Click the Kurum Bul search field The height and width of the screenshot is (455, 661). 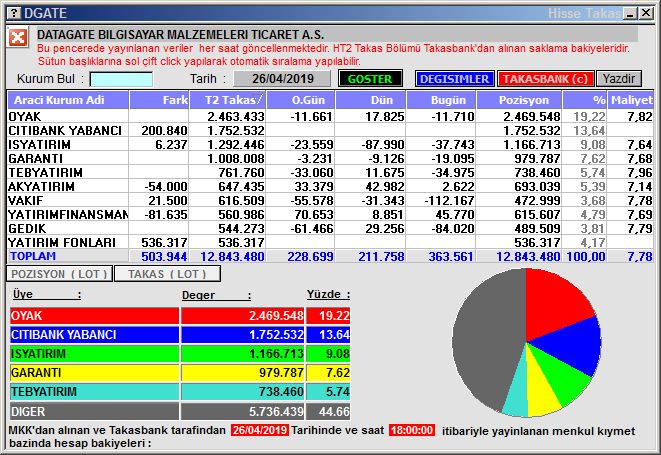121,79
